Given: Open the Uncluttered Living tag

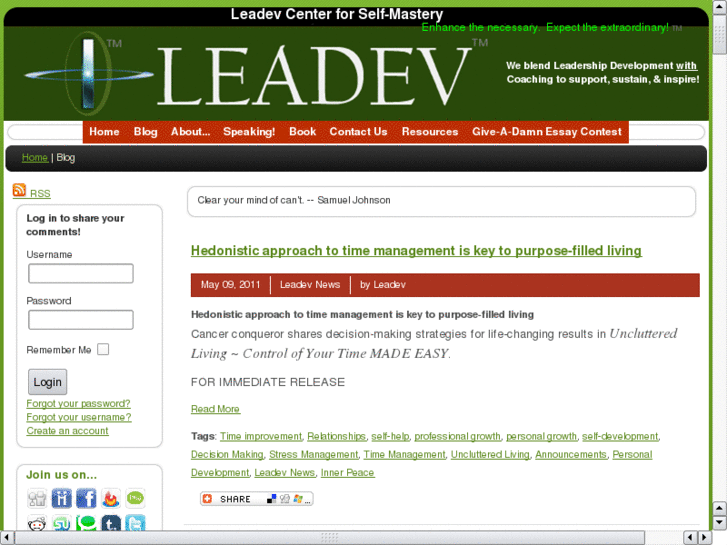Looking at the screenshot, I should click(490, 454).
